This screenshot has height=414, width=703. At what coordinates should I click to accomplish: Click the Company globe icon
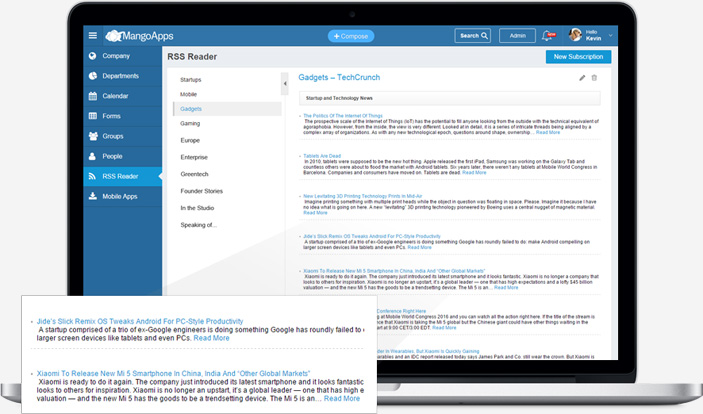(x=93, y=56)
